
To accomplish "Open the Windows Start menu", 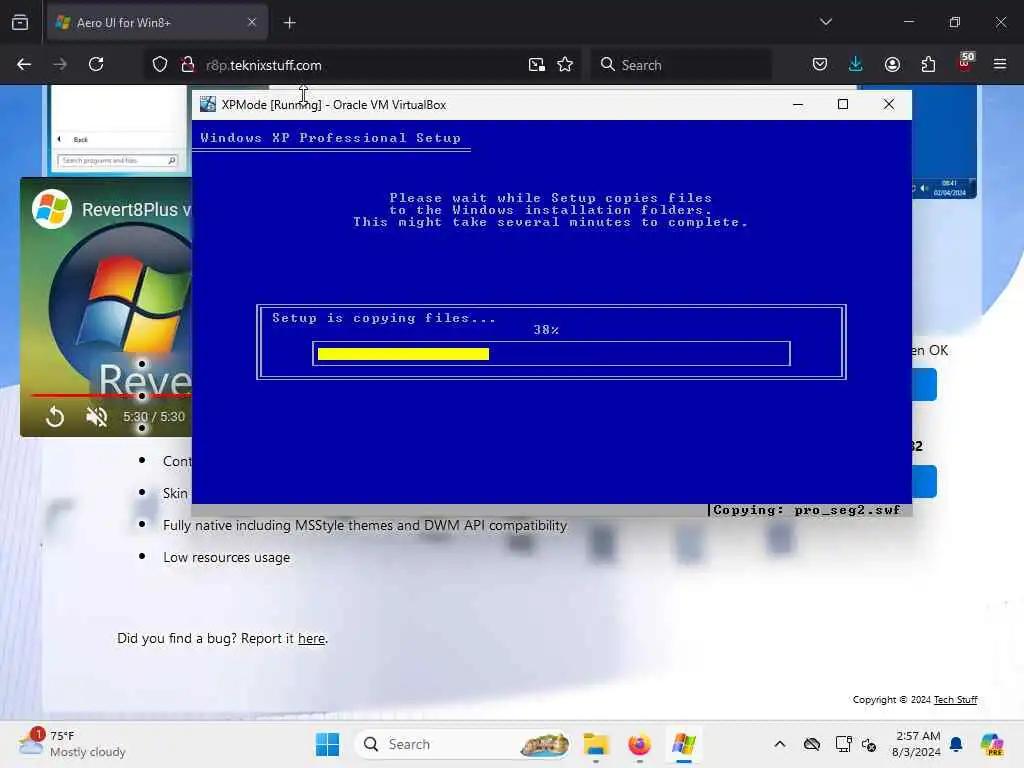I will pyautogui.click(x=327, y=744).
